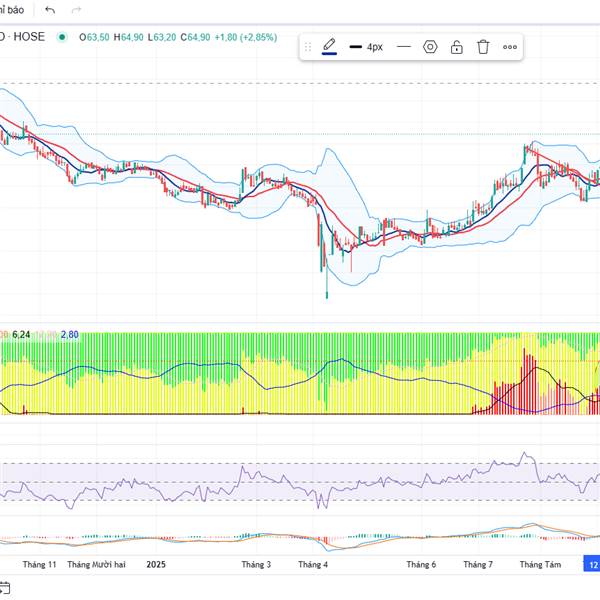Click the blue 2,80 indicator value
Viewport: 600px width, 600px height.
70,335
